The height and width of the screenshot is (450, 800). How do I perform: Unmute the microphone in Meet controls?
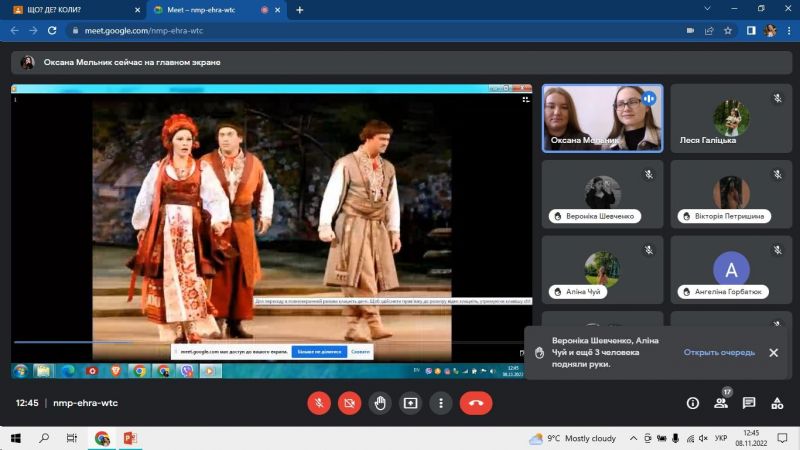[x=319, y=403]
